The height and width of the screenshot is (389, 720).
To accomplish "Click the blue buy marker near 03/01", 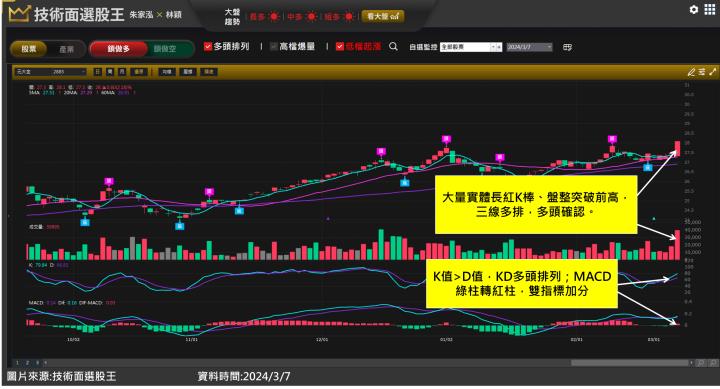I will point(647,167).
